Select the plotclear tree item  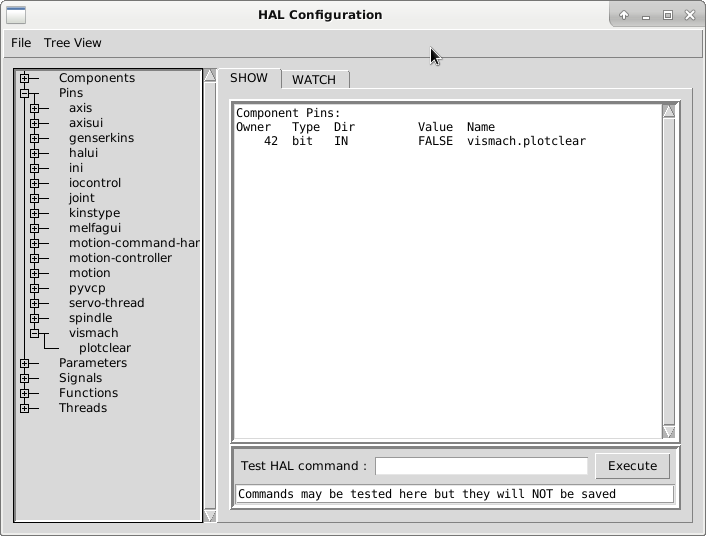[x=105, y=348]
